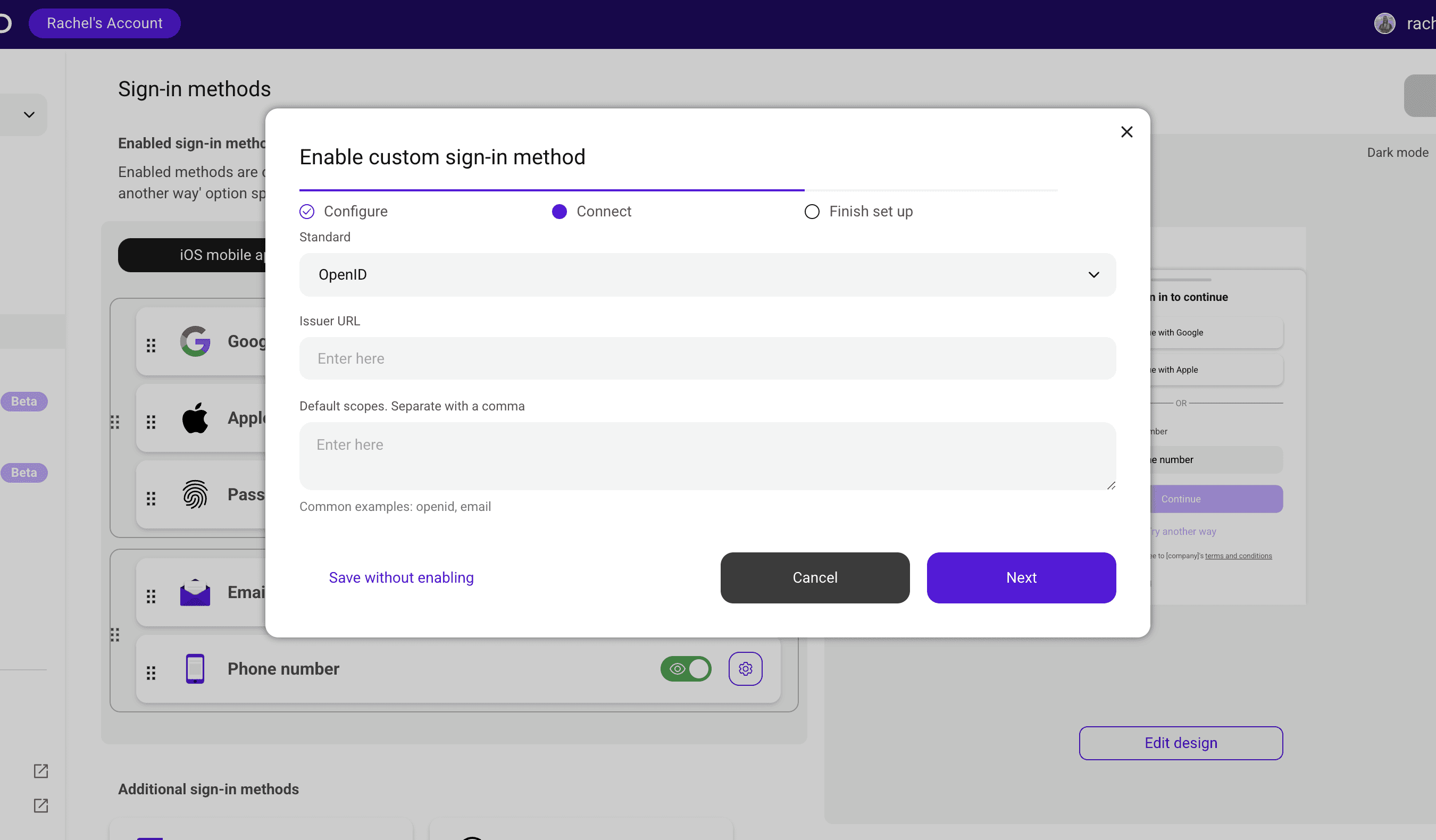Expand the sidebar chevron dropdown
Screen dimensions: 1436x840
click(29, 114)
